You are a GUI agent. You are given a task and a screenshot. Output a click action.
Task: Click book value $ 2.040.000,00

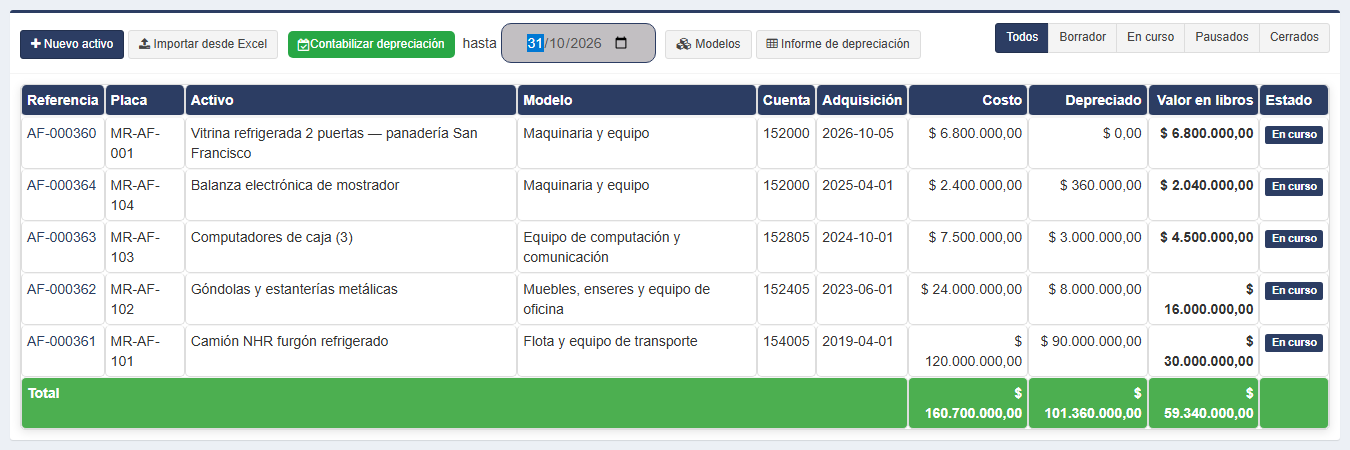(x=1207, y=185)
